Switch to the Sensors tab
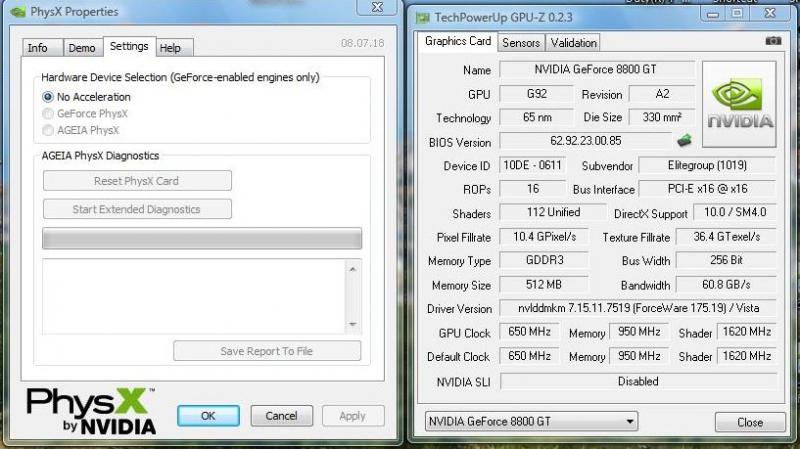Image resolution: width=800 pixels, height=449 pixels. 521,43
